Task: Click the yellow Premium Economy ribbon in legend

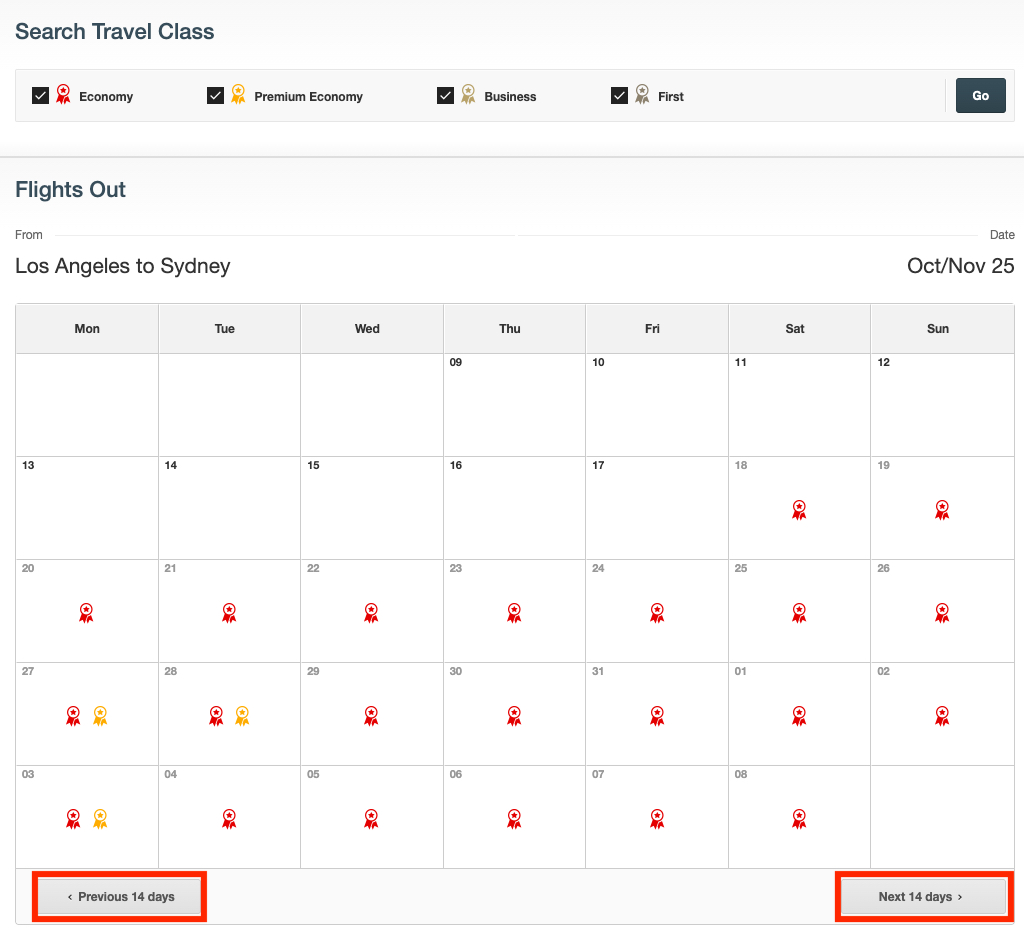Action: pos(238,94)
